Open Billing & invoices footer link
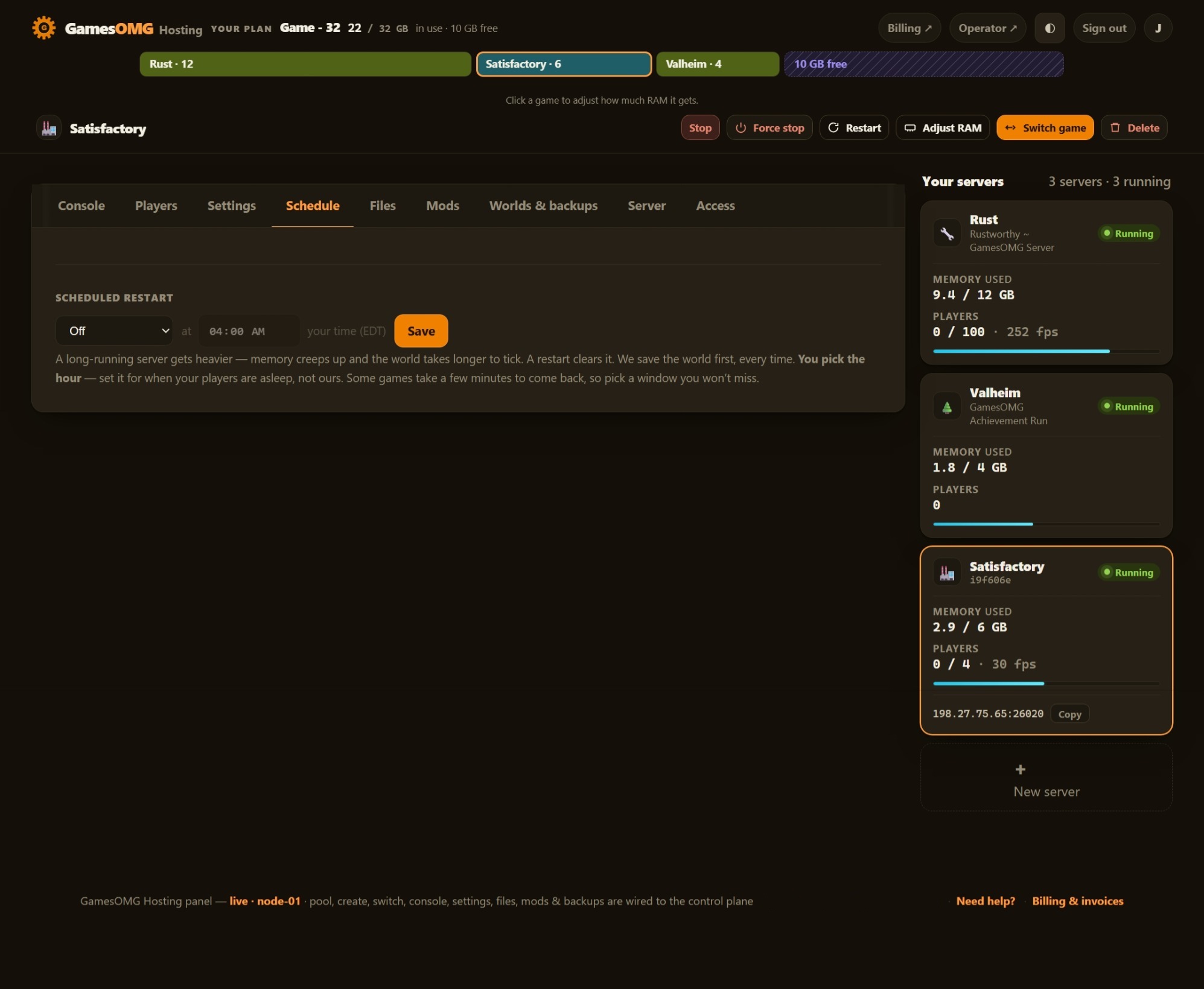 pyautogui.click(x=1077, y=901)
